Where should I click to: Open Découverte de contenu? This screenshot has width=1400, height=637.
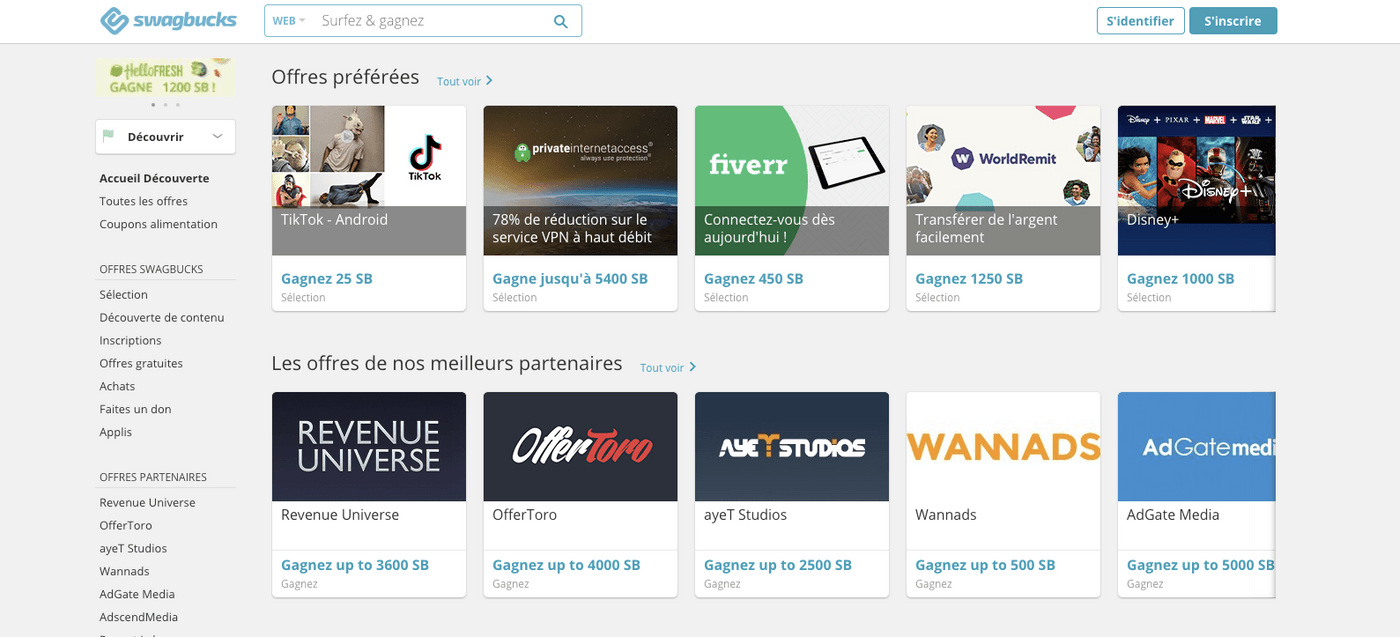(x=162, y=317)
